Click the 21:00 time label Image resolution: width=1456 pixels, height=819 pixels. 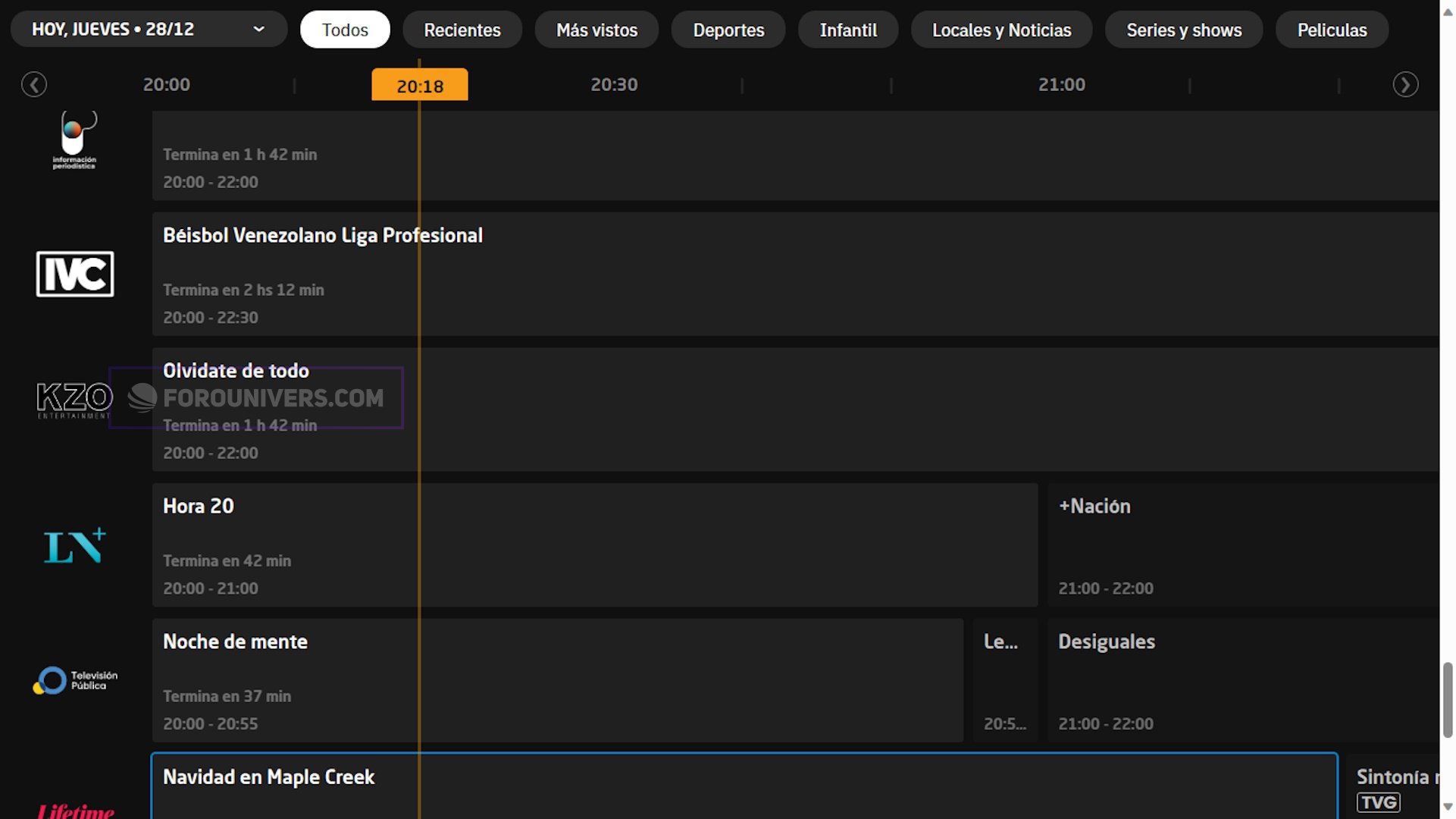pyautogui.click(x=1061, y=84)
